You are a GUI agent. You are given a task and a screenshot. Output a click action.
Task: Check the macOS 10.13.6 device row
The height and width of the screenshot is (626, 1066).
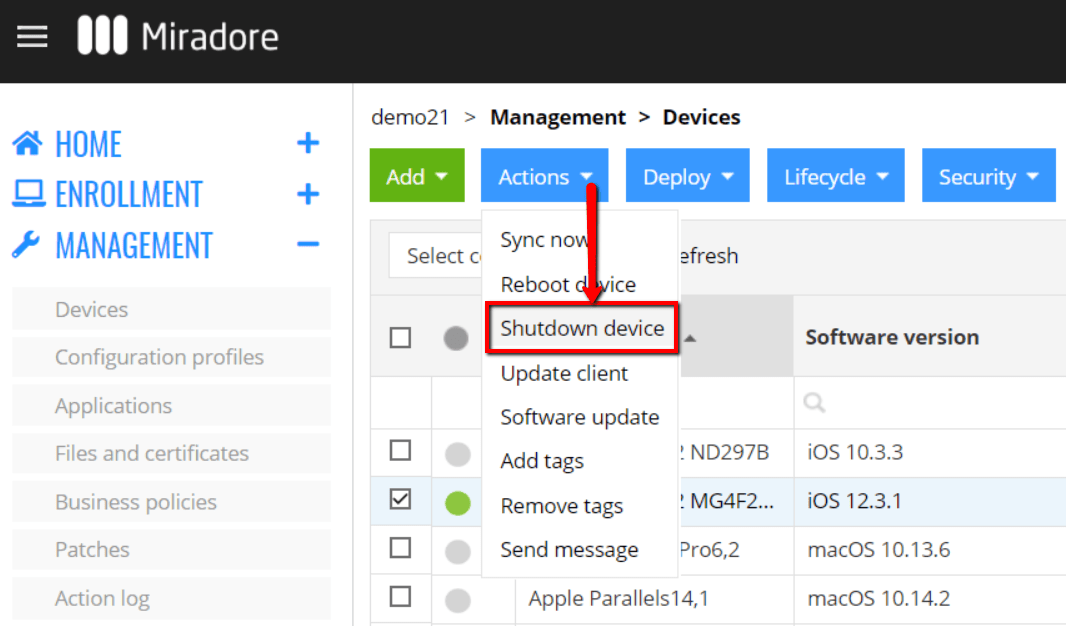point(400,549)
